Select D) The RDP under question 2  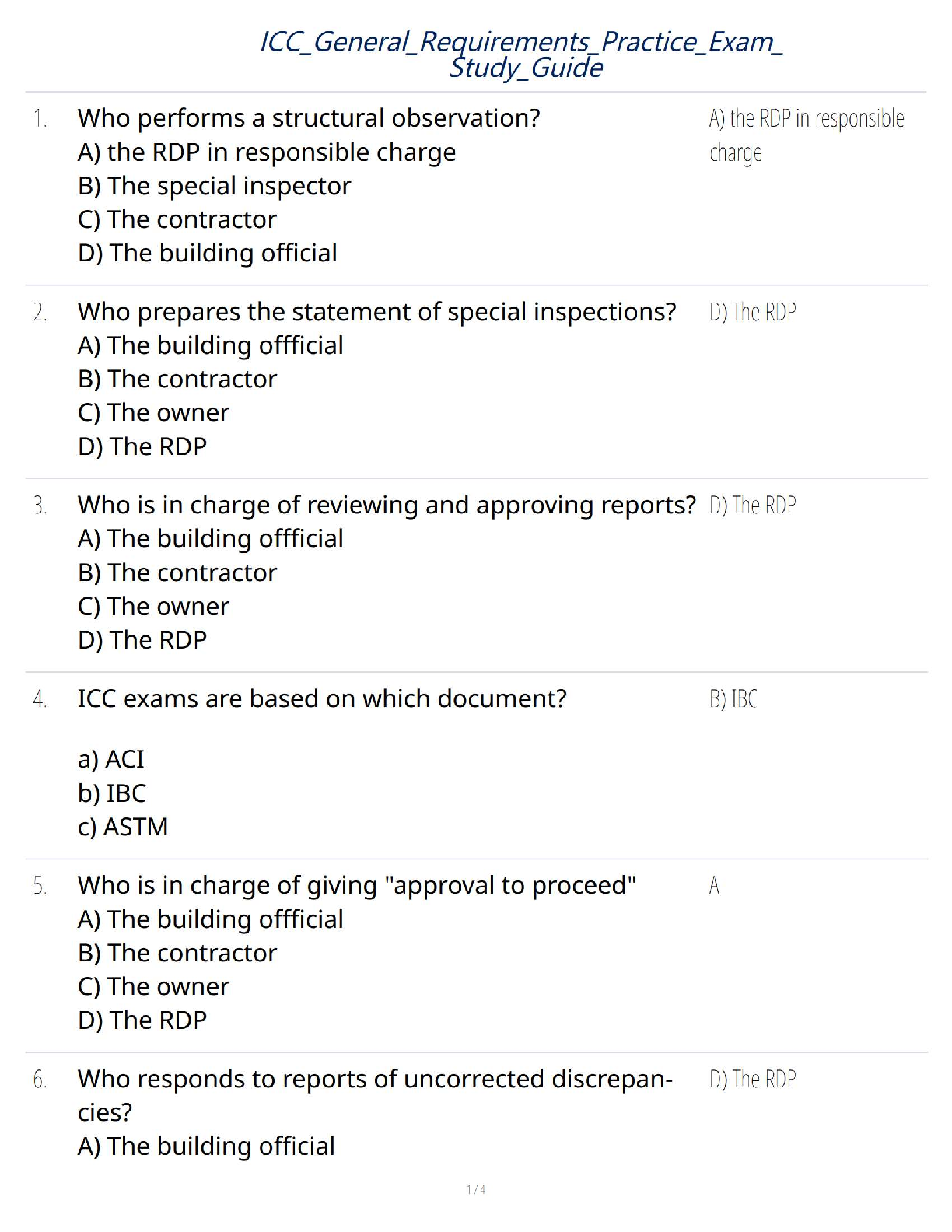[x=142, y=446]
